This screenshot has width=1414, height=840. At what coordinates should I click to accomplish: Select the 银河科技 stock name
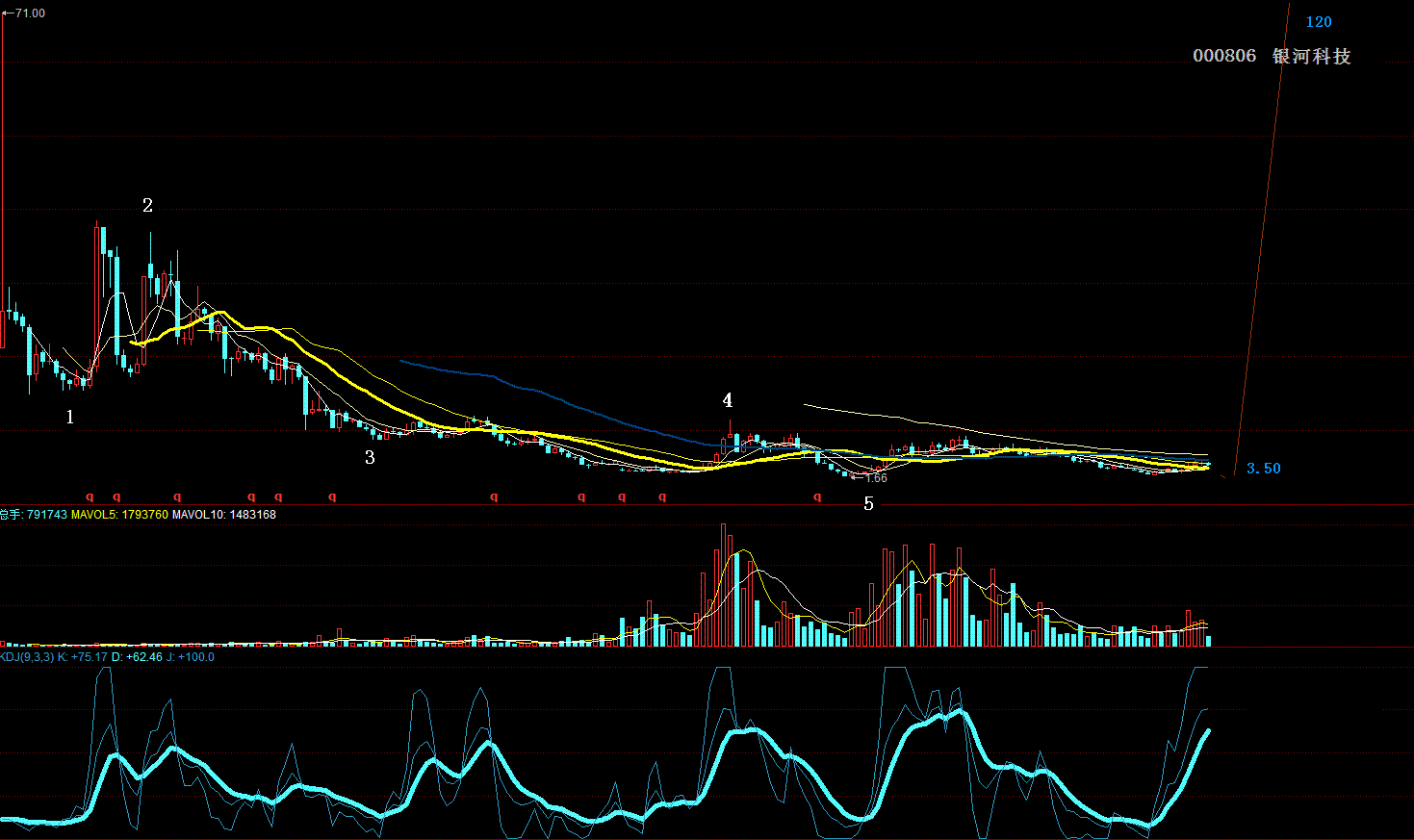[x=1312, y=56]
